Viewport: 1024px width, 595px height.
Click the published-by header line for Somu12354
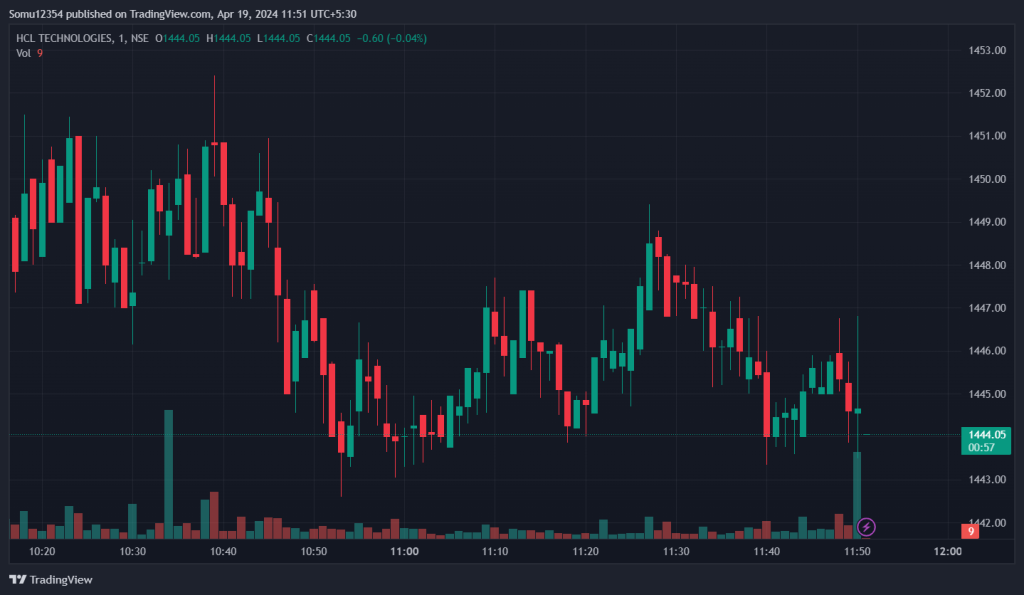[x=183, y=14]
